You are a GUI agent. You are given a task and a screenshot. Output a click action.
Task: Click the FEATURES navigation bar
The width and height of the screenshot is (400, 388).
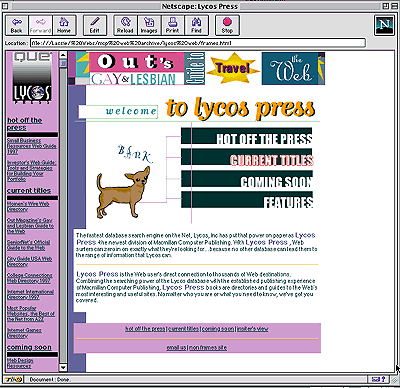(x=247, y=200)
